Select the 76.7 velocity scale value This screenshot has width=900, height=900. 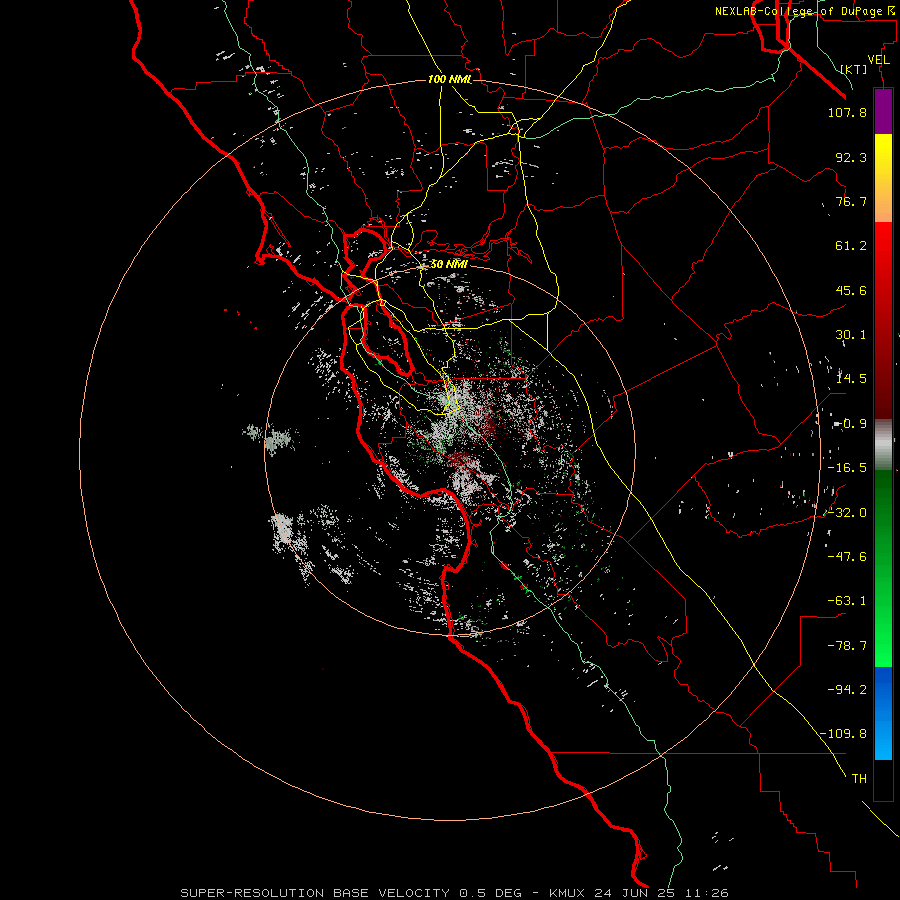click(x=851, y=201)
